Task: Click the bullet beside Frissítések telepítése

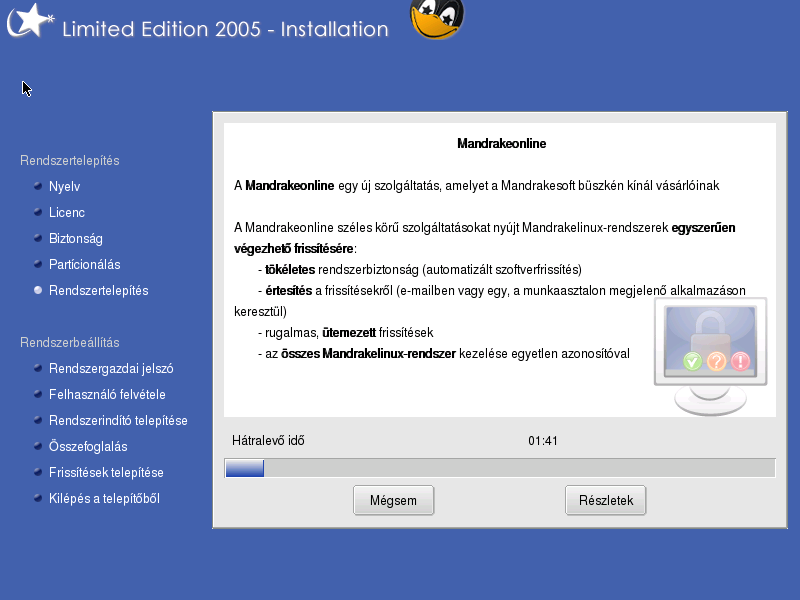Action: (x=38, y=472)
